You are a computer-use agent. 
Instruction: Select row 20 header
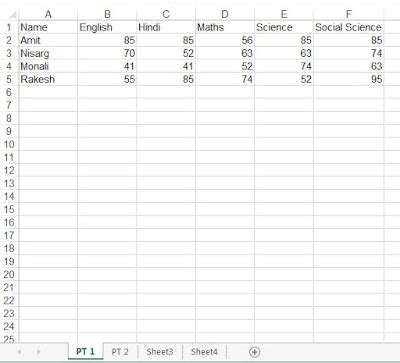point(9,274)
